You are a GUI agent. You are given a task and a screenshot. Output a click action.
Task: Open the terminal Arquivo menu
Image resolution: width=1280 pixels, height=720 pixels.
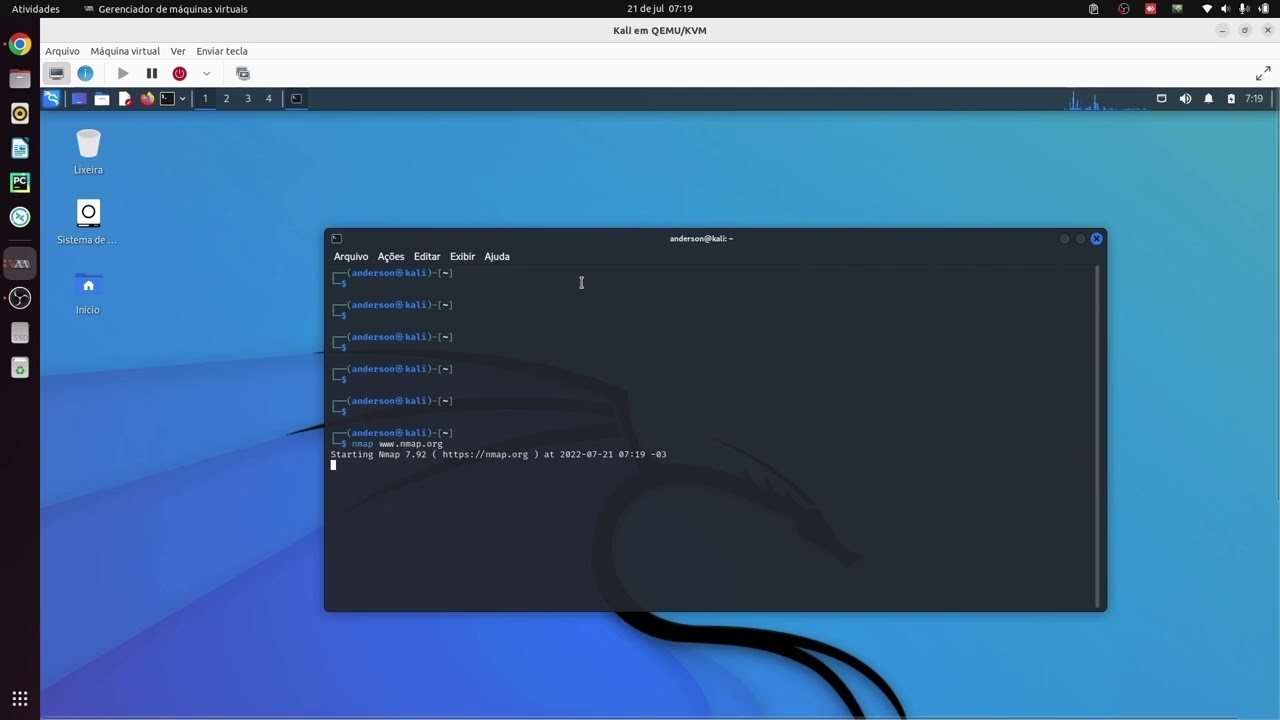click(351, 257)
